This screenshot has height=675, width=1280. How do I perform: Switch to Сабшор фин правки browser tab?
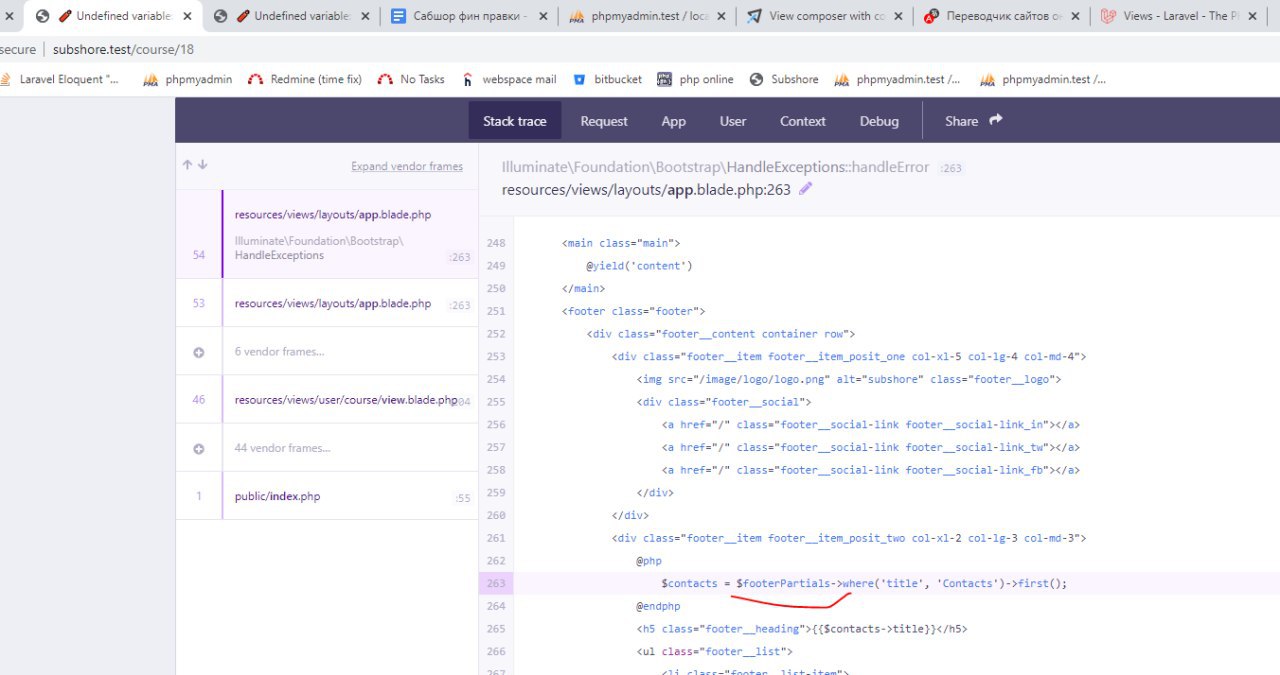pos(470,16)
